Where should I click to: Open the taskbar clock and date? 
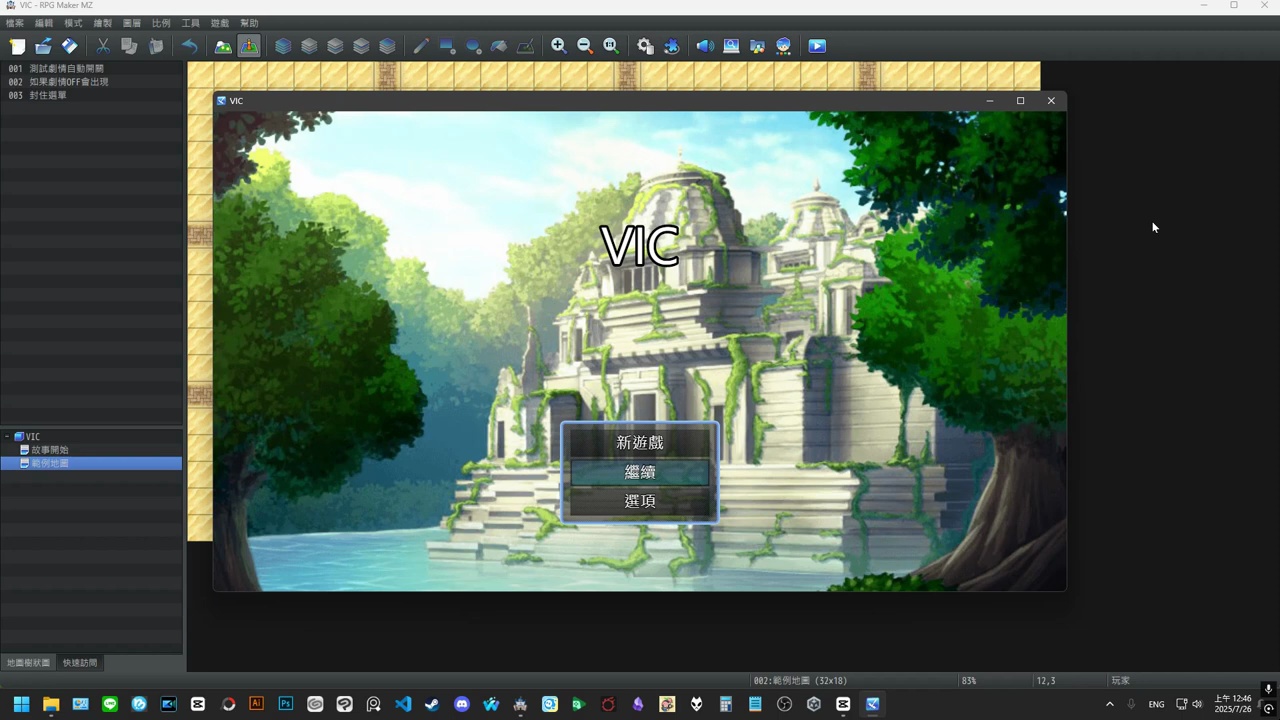click(1233, 704)
